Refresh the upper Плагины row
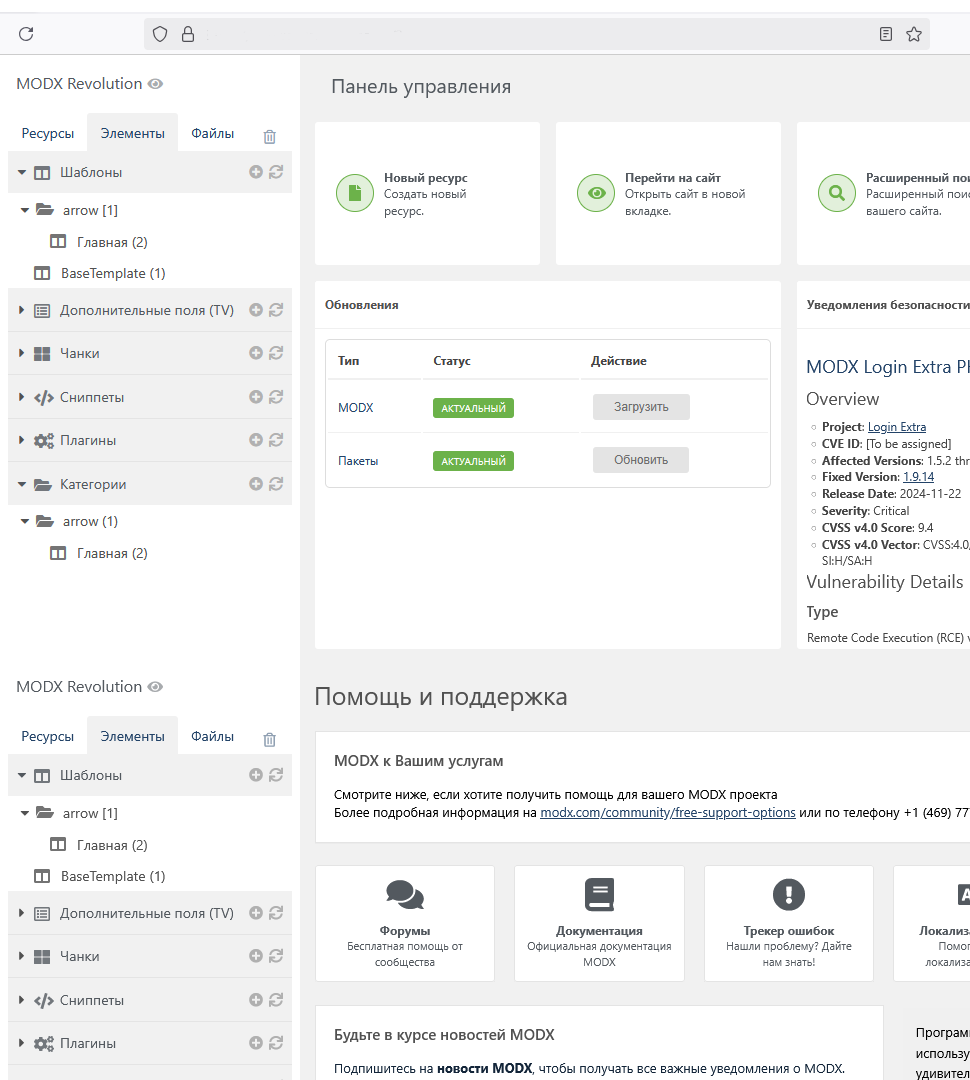The height and width of the screenshot is (1080, 970). 276,439
